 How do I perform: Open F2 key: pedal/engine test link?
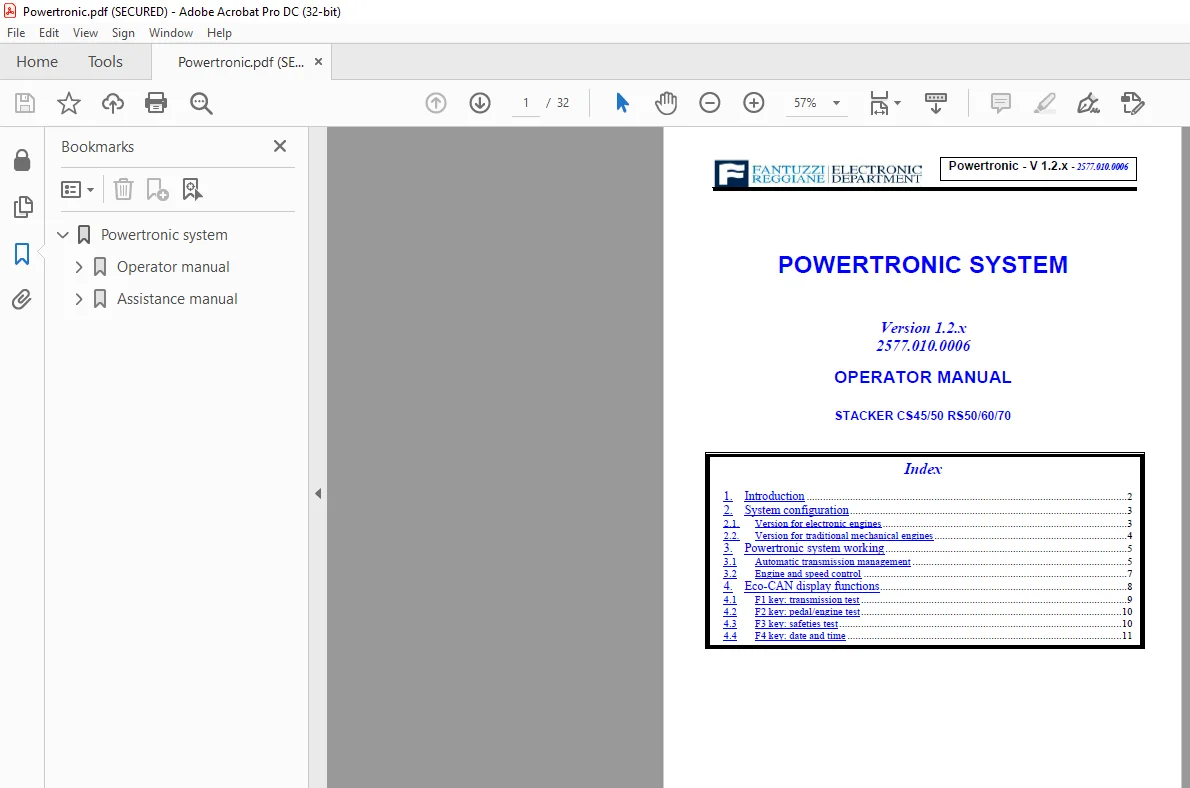coord(807,612)
